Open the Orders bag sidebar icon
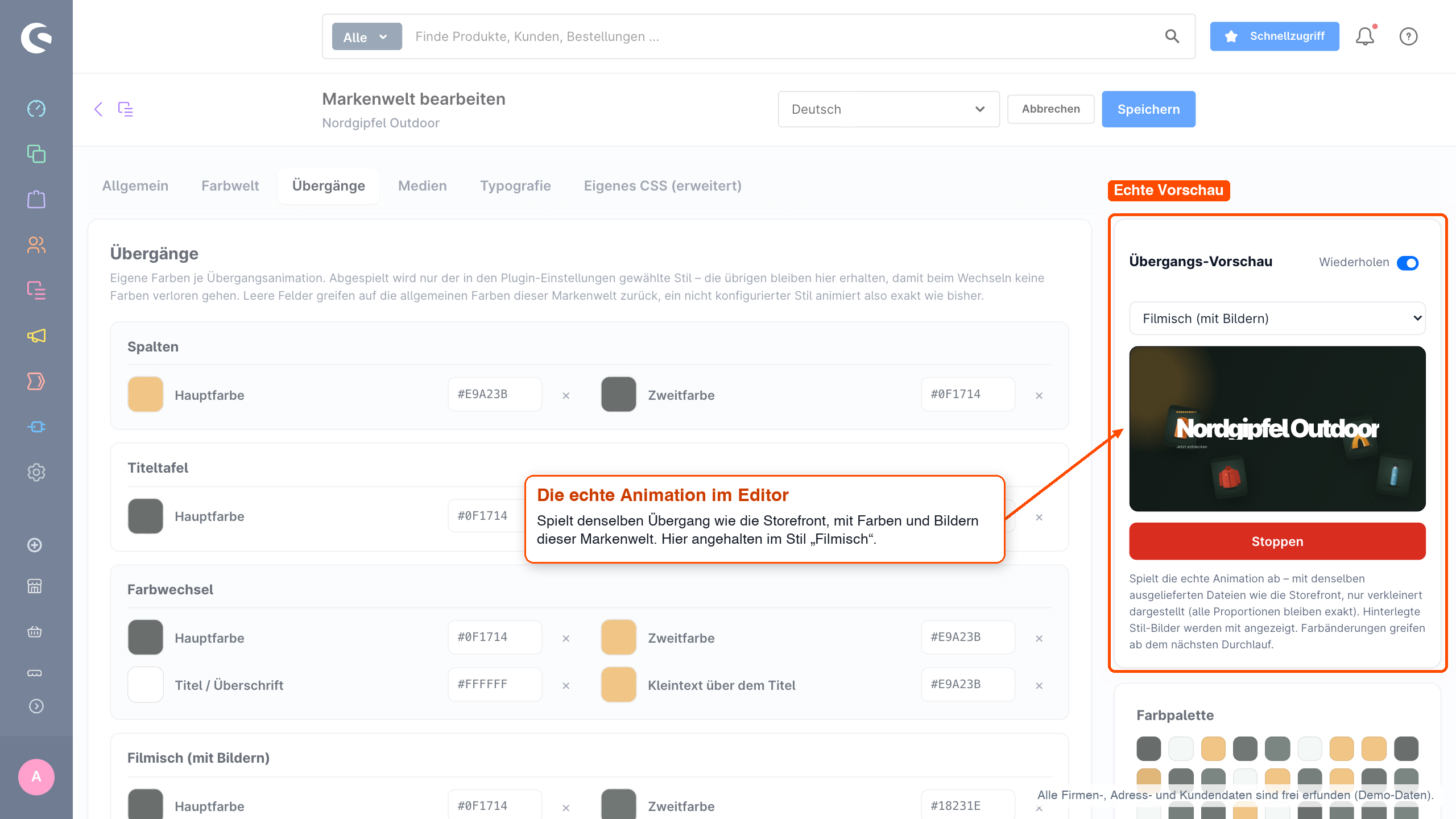 click(36, 199)
